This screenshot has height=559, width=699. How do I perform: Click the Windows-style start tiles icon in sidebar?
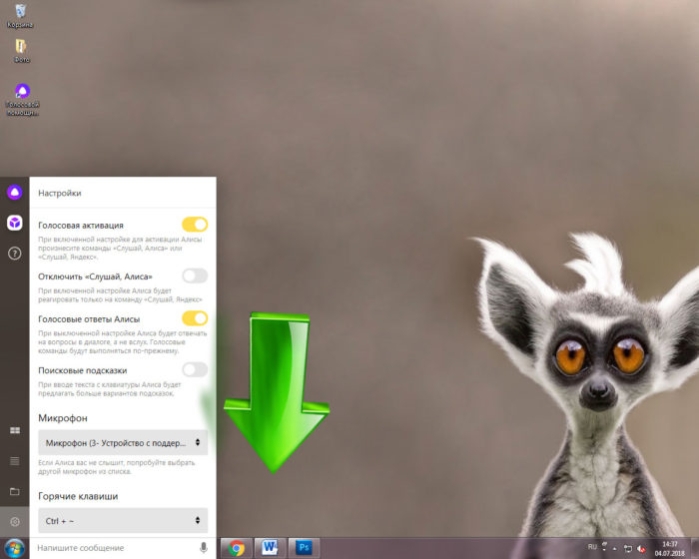(15, 430)
